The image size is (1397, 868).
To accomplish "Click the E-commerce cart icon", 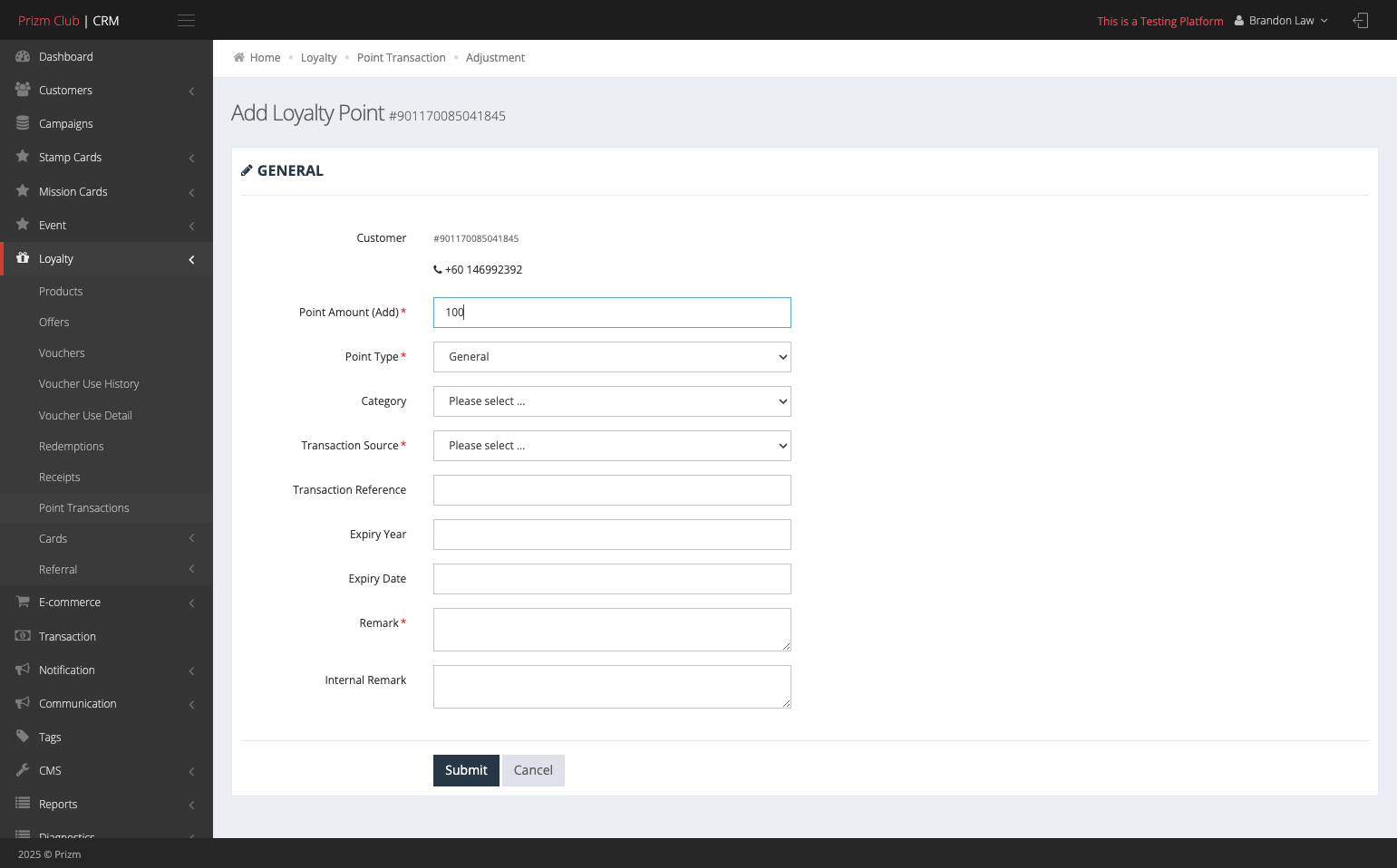I will coord(23,602).
